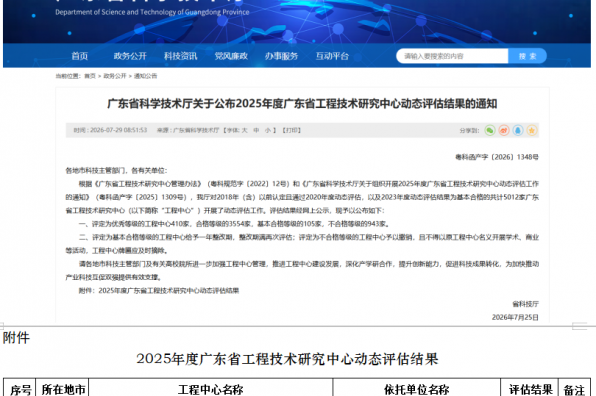
Task: Open the 政务公开 navigation menu item
Action: coord(130,56)
